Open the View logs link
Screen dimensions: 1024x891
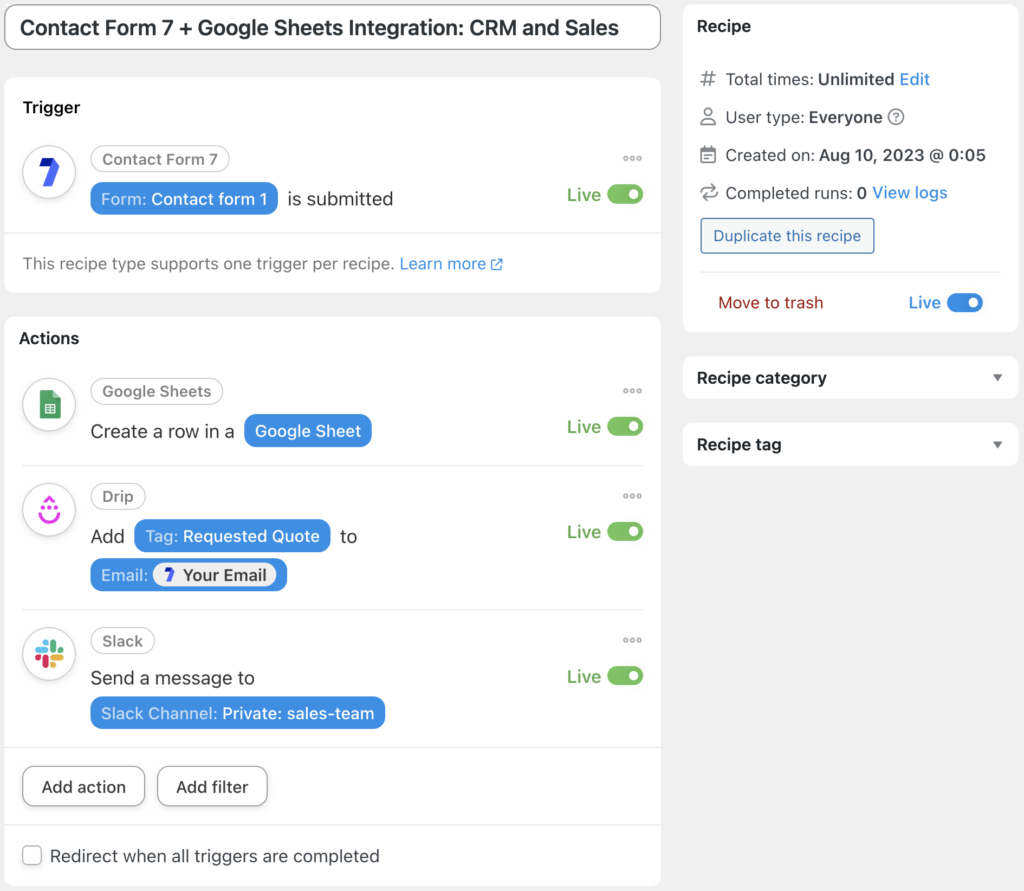(909, 192)
